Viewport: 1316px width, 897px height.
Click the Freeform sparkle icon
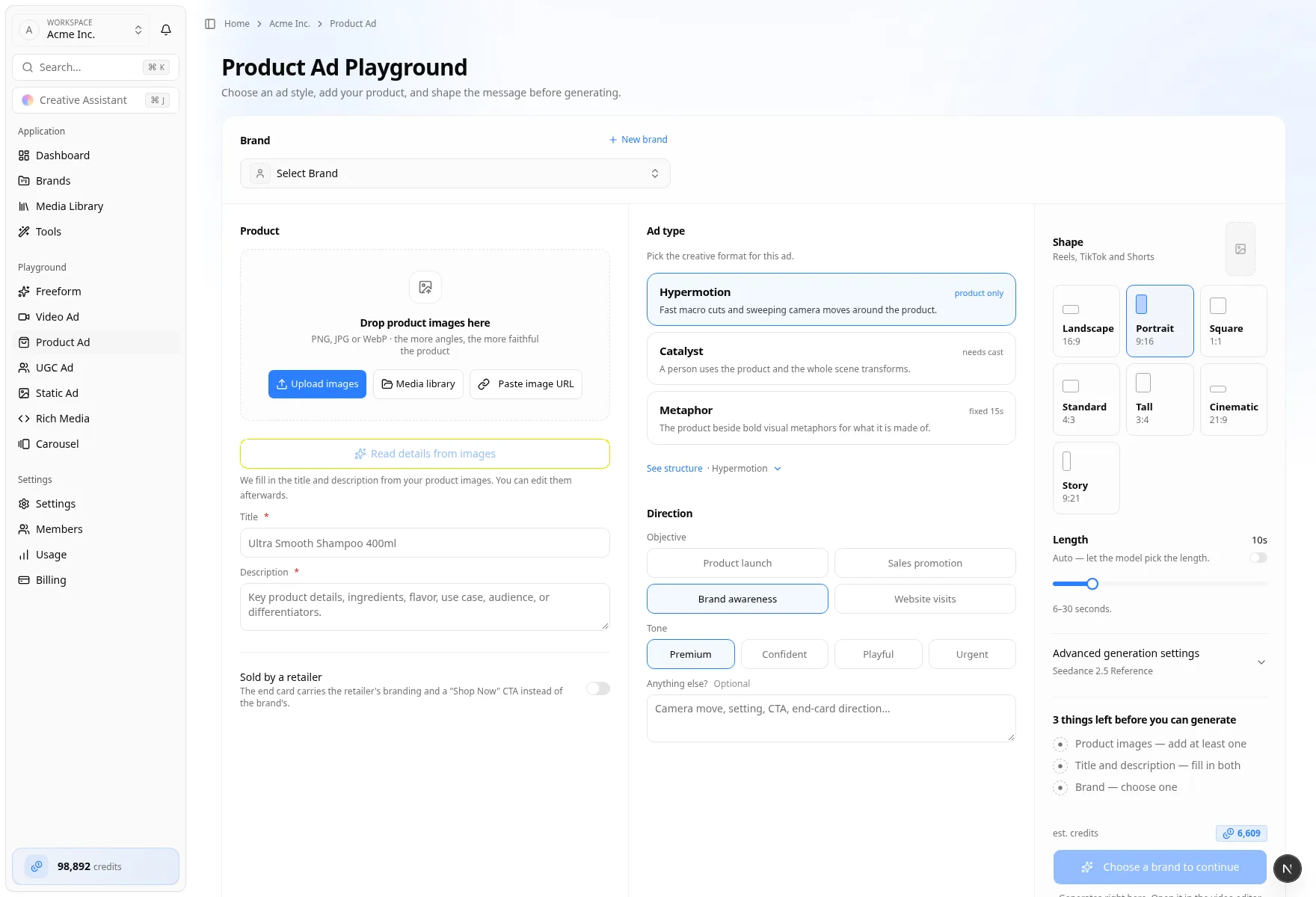24,292
